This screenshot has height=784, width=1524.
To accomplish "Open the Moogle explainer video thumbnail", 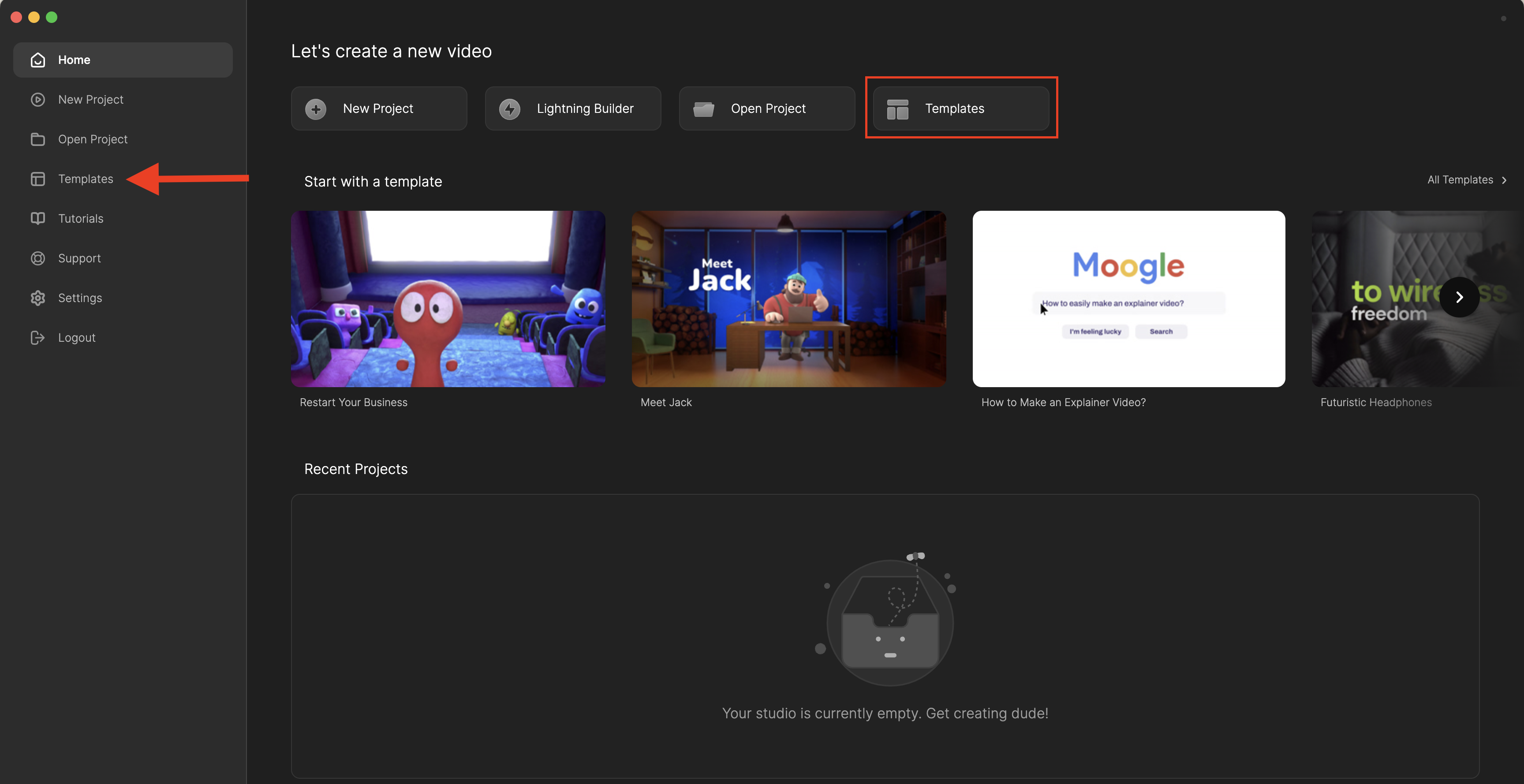I will coord(1129,299).
